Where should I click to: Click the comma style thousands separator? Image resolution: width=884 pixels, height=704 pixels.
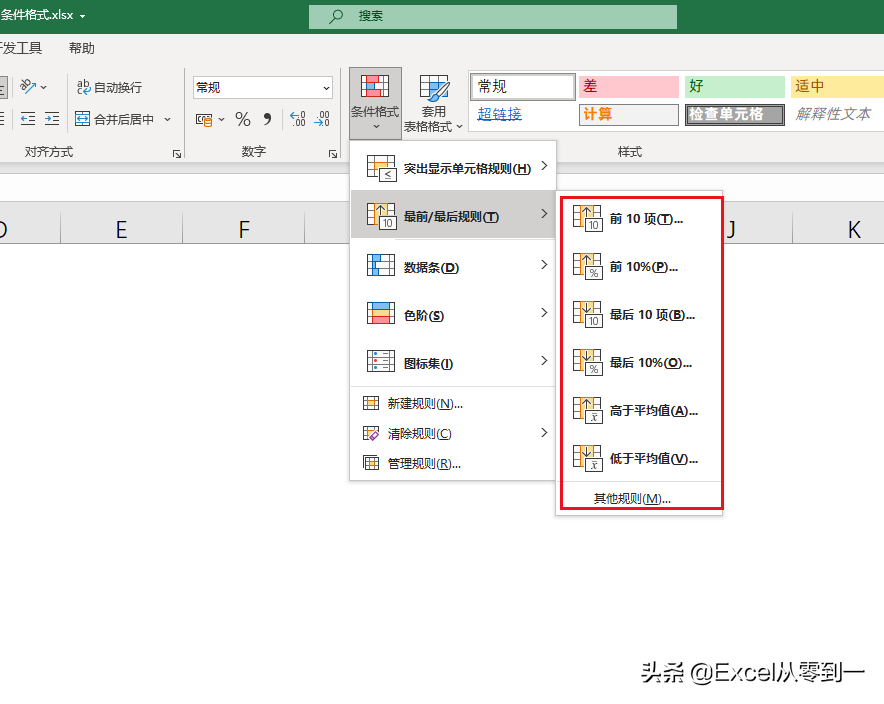(x=266, y=118)
